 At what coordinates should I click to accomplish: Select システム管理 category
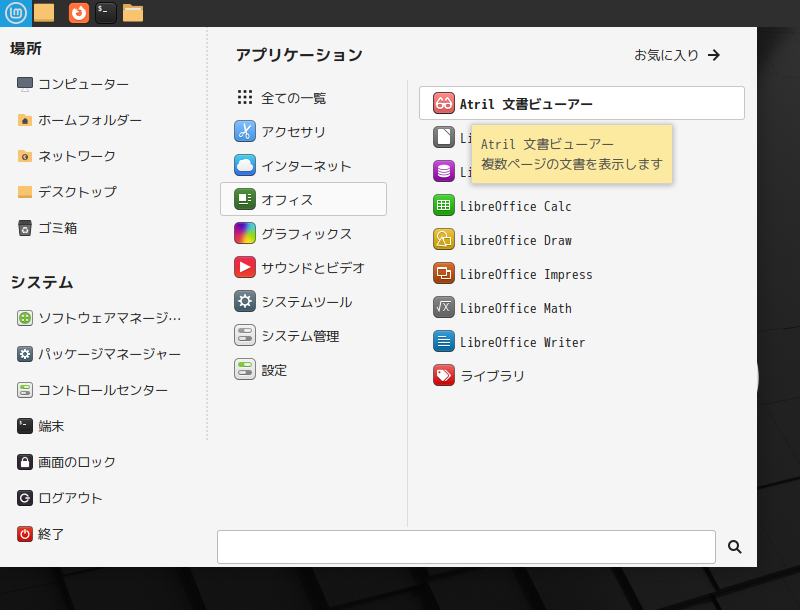(x=303, y=336)
